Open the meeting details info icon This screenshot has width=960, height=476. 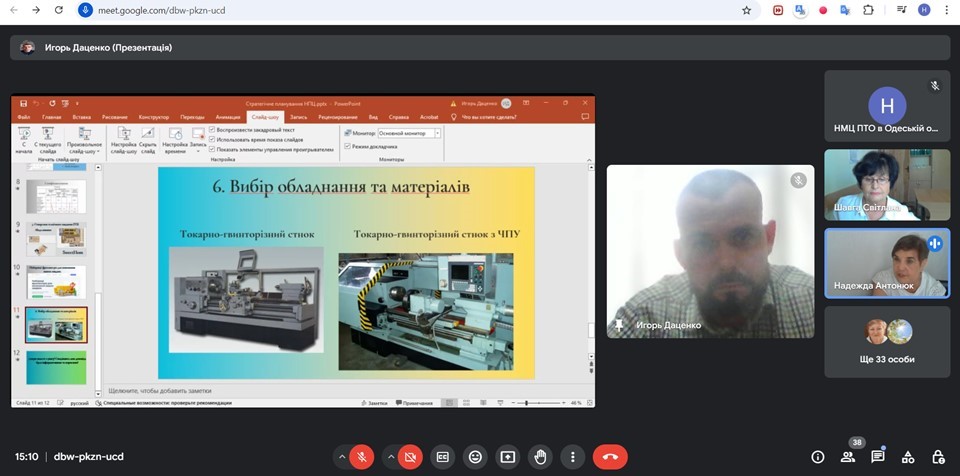click(x=818, y=457)
